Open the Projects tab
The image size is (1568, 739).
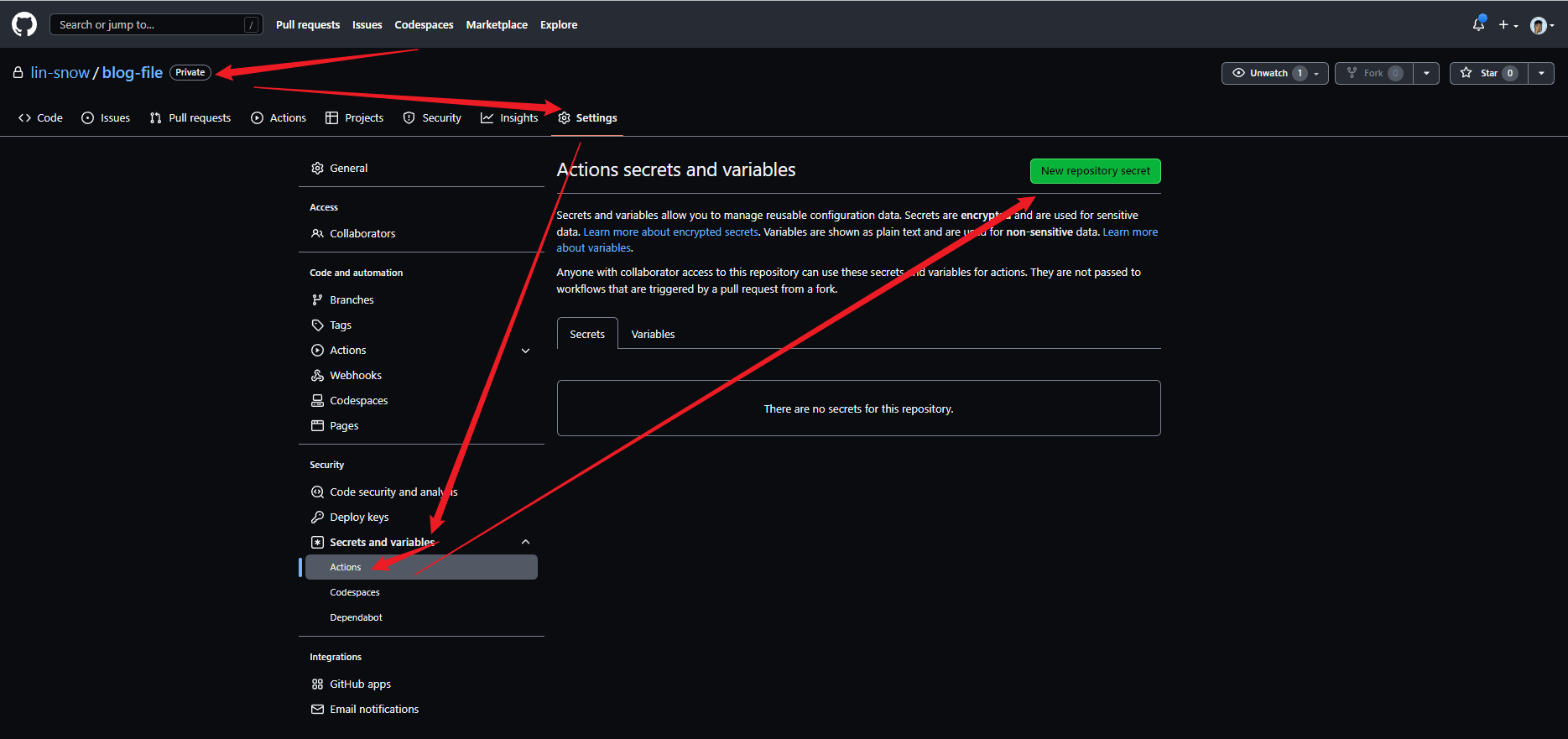pyautogui.click(x=354, y=117)
